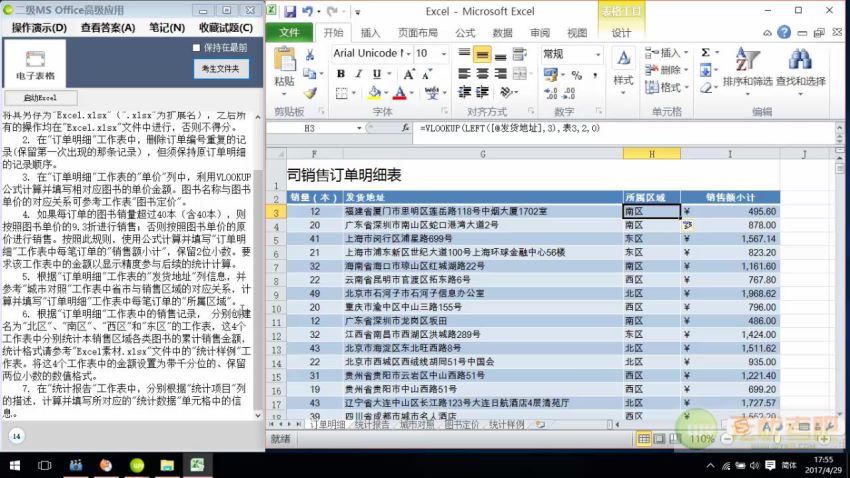Open the number format dropdown
Viewport: 850px width, 478px height.
pyautogui.click(x=598, y=54)
